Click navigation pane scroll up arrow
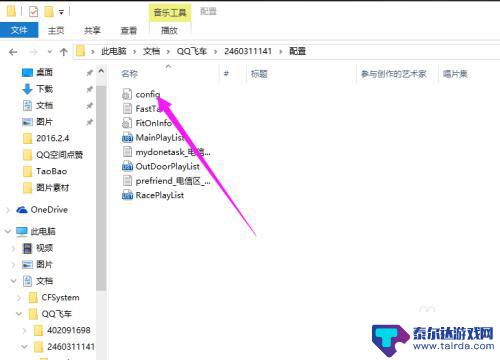The width and height of the screenshot is (500, 360). 101,72
